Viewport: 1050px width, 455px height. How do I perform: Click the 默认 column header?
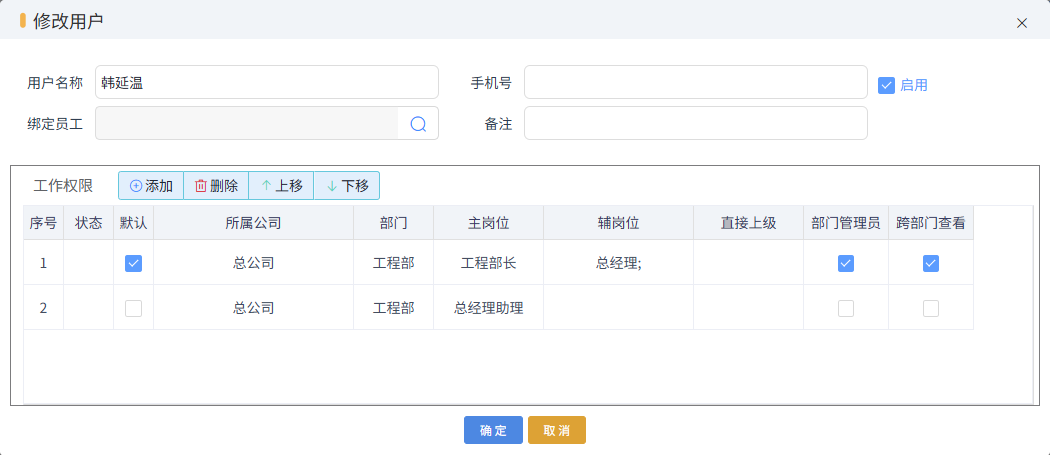tap(133, 223)
